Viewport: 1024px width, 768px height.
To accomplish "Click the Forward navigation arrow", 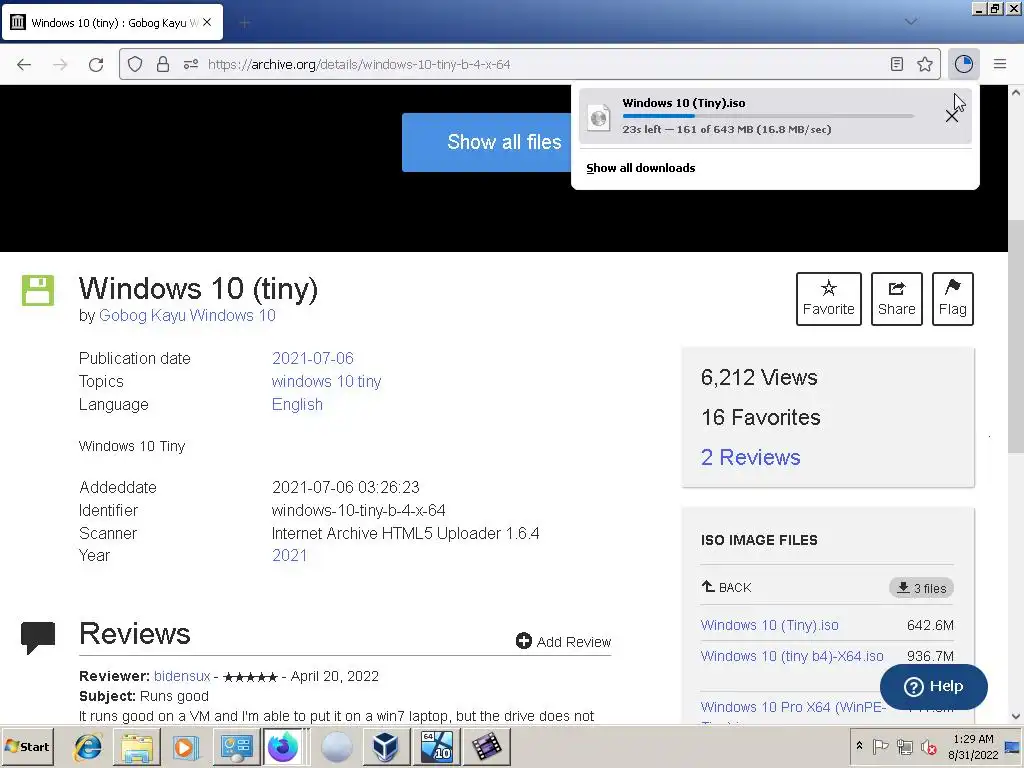I will point(60,64).
